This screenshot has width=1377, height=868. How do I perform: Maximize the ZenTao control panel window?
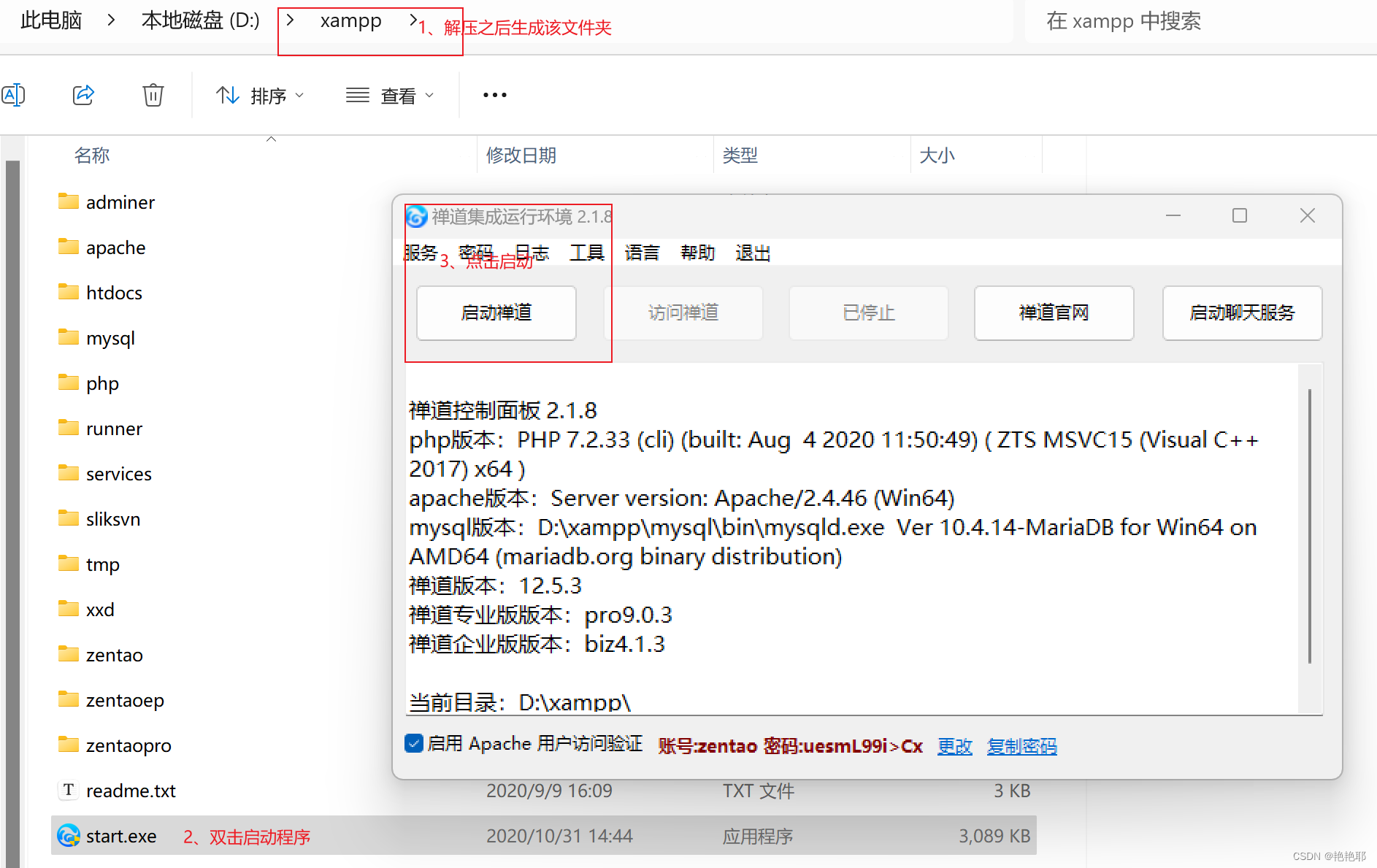[x=1240, y=215]
